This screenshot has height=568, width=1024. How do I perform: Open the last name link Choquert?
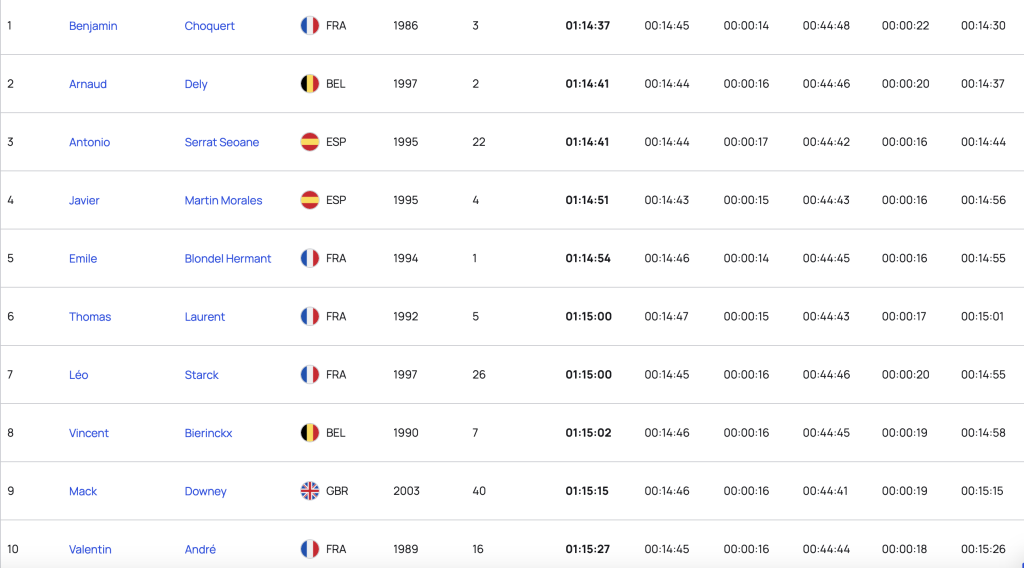point(209,26)
